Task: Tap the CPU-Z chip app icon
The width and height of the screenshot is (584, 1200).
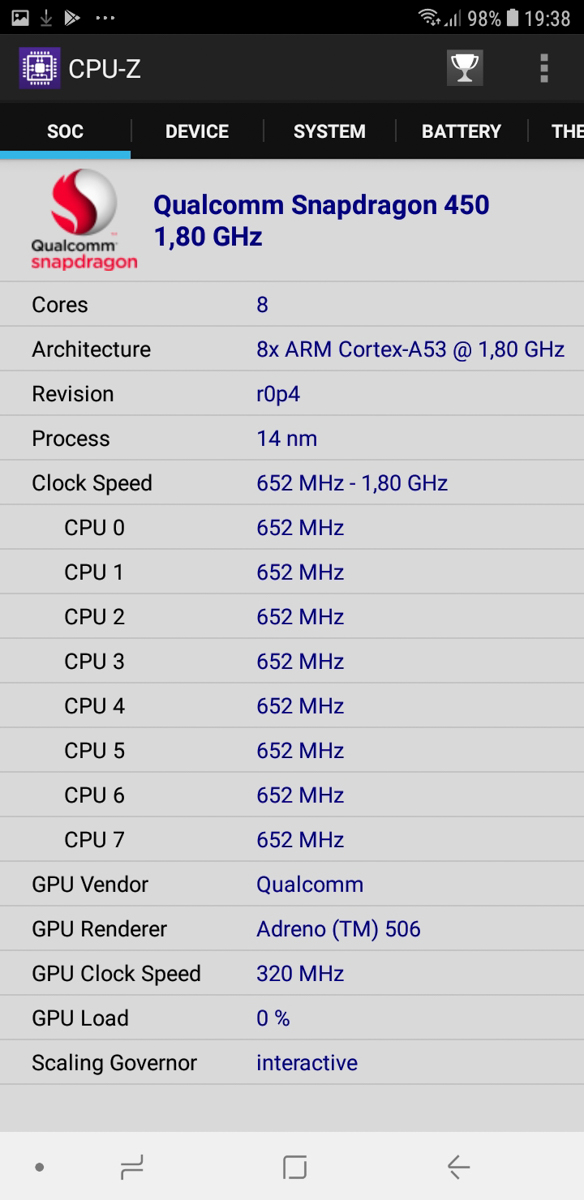Action: pos(39,68)
